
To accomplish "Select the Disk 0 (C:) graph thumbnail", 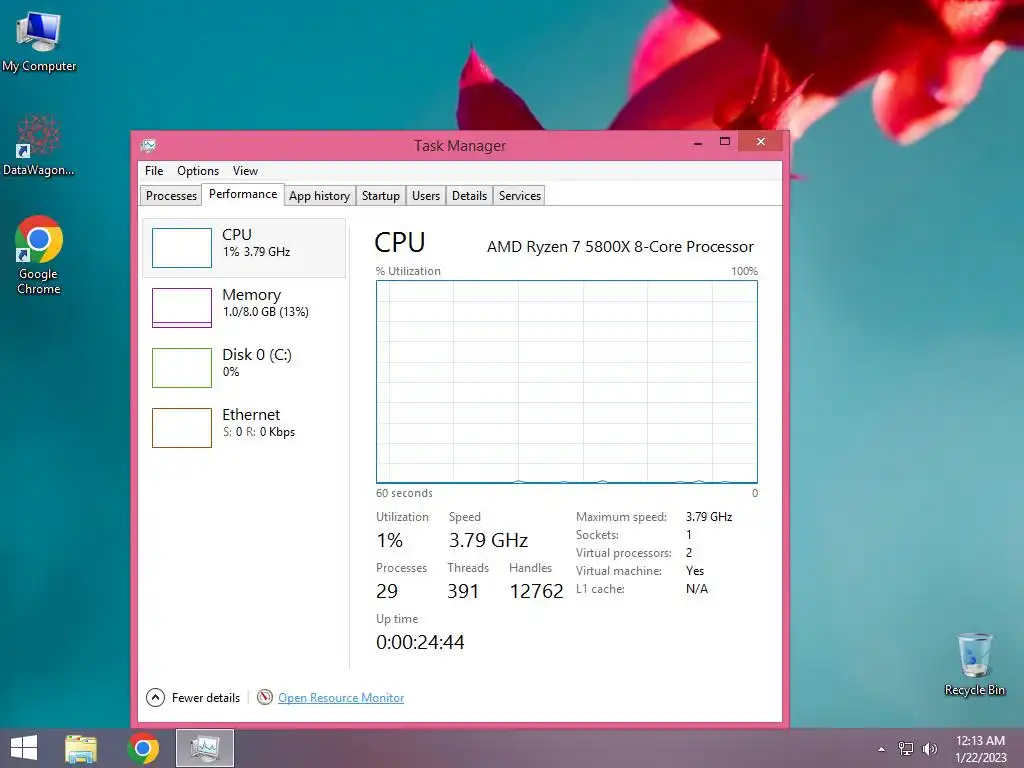I will [x=182, y=368].
